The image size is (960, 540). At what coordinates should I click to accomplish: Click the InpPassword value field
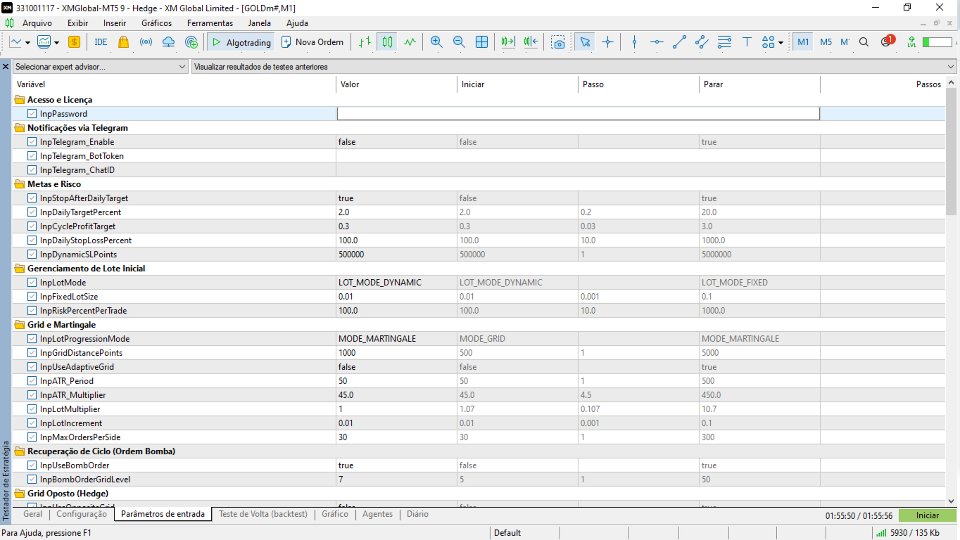click(578, 114)
